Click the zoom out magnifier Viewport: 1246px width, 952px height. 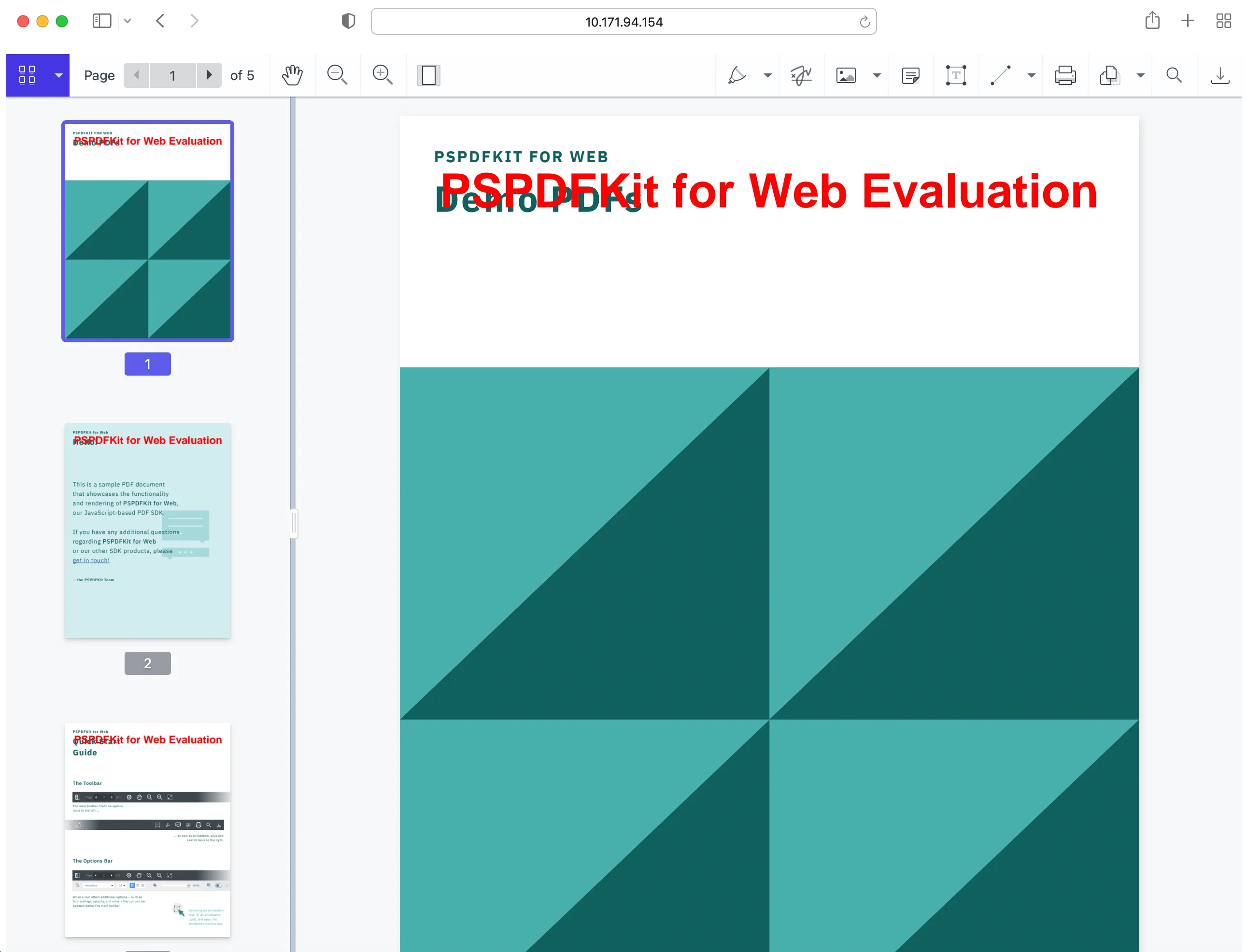coord(337,75)
